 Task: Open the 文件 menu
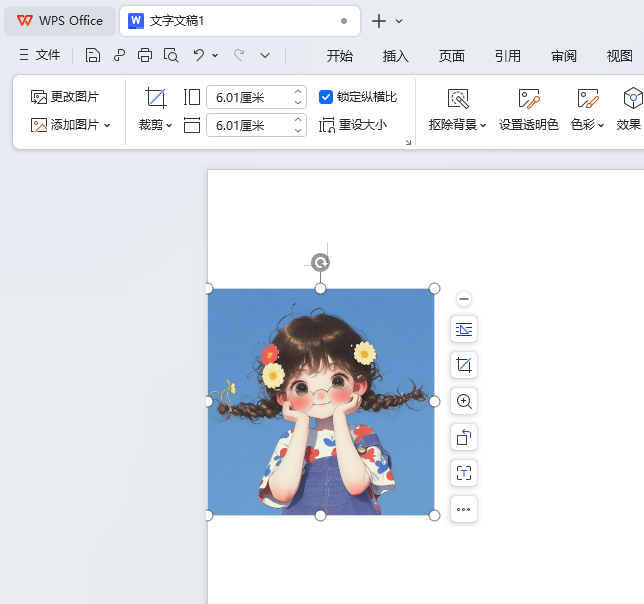tap(40, 55)
